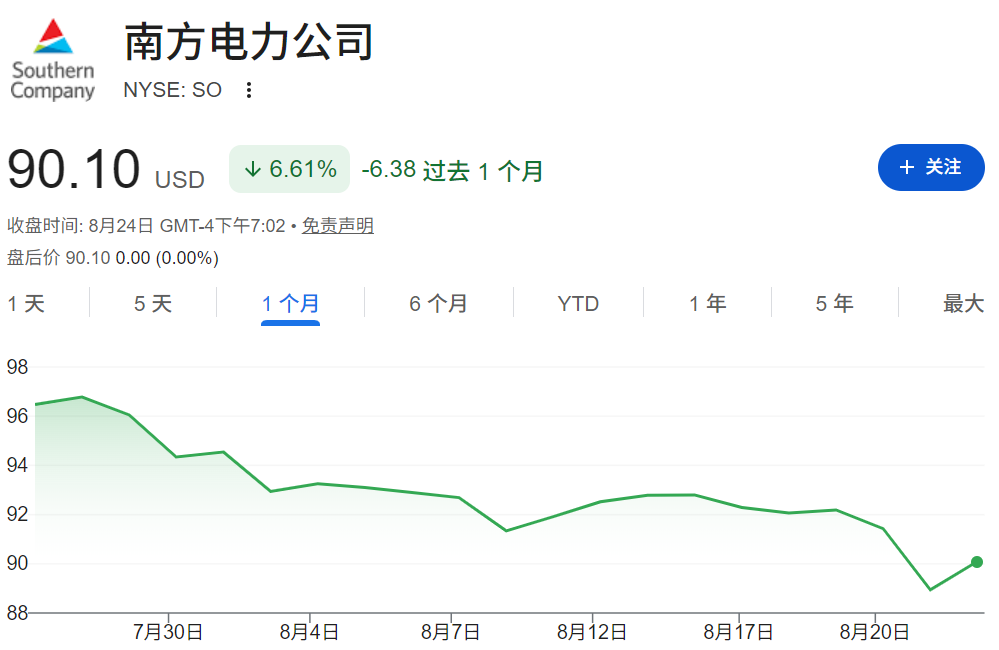999x650 pixels.
Task: Select the YTD range tab
Action: [x=578, y=303]
